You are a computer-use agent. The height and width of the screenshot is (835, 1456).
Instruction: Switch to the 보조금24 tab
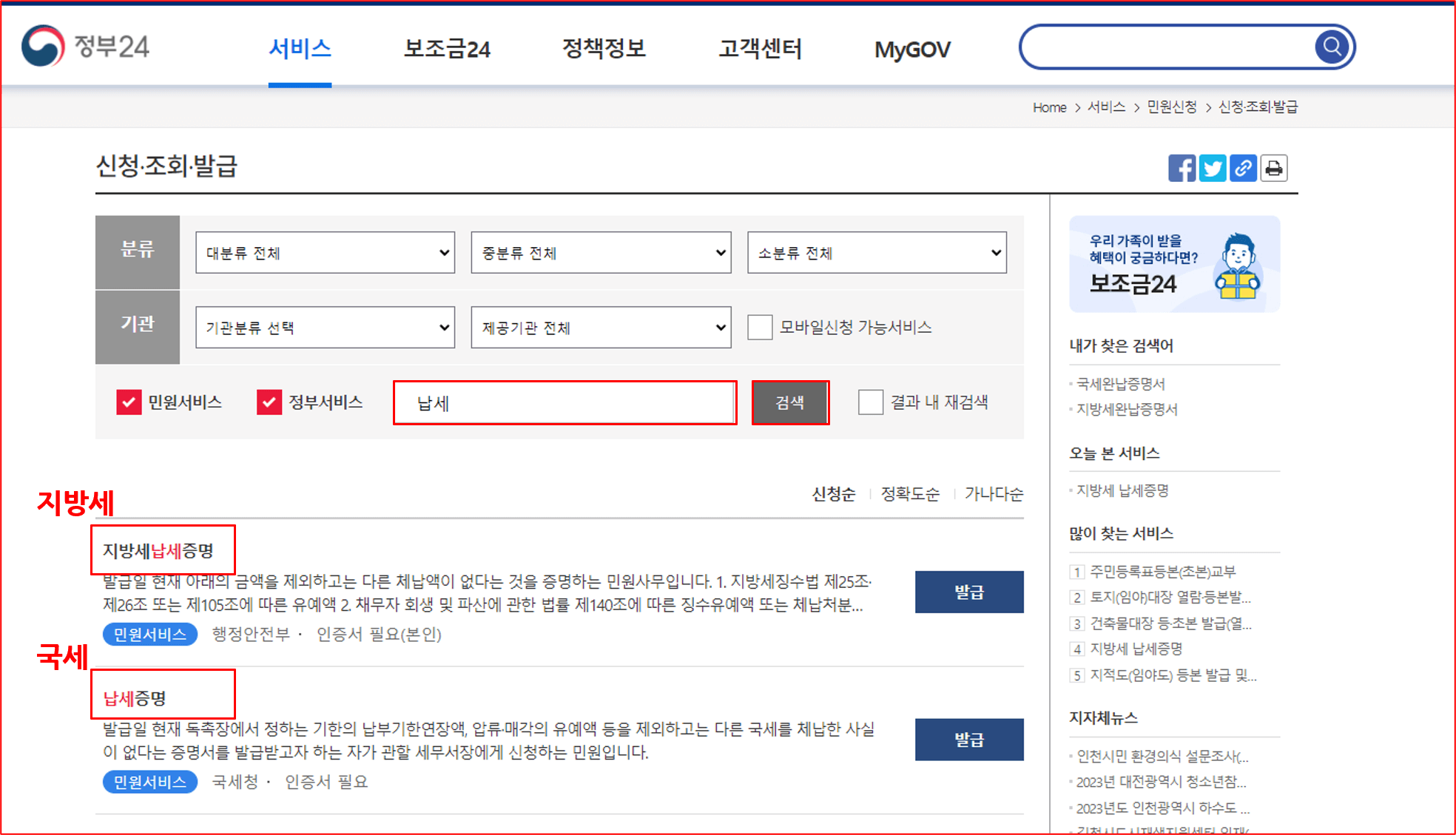(445, 48)
